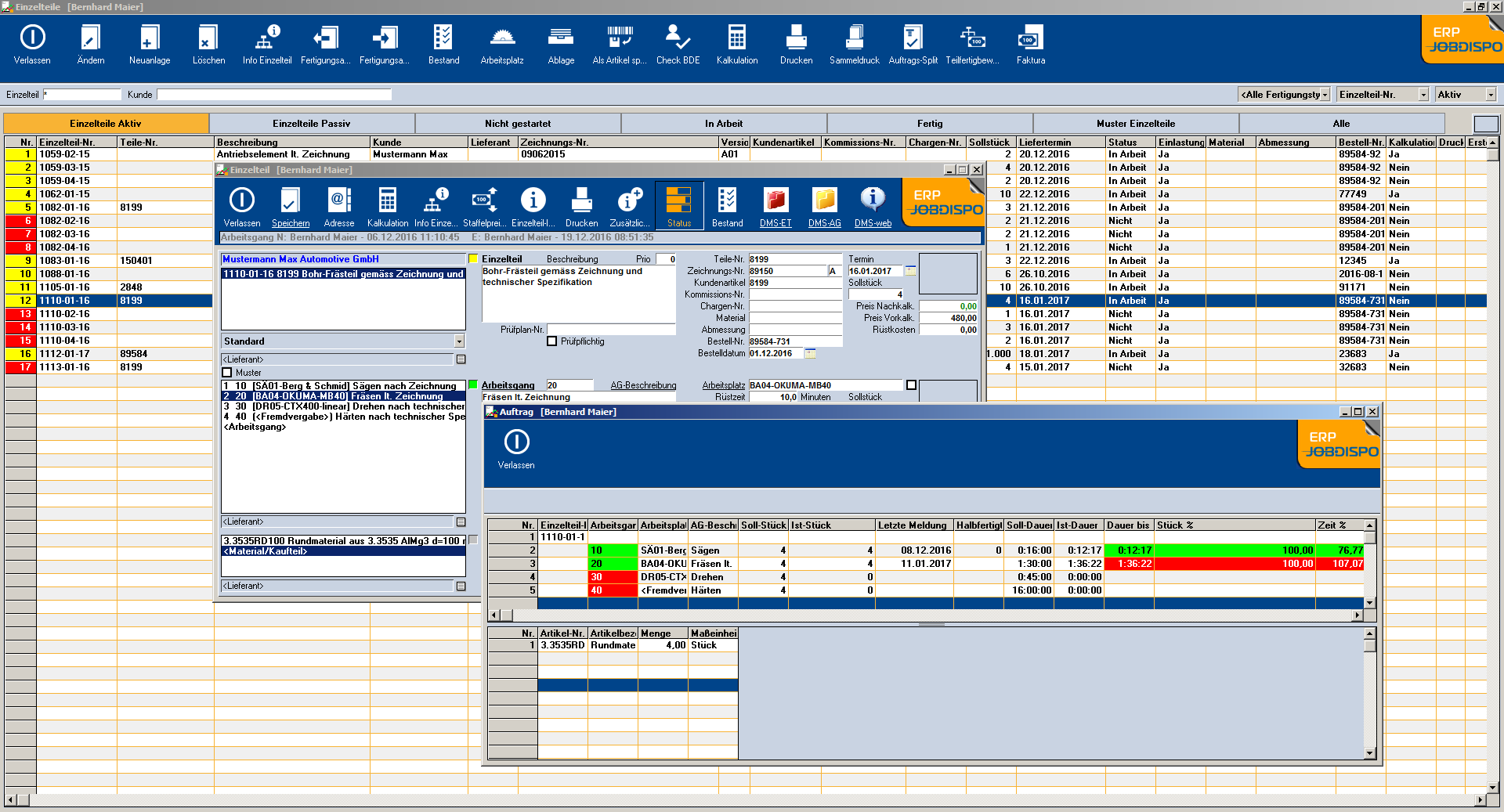Switch to the Einzelteile Passiv tab

[x=311, y=123]
